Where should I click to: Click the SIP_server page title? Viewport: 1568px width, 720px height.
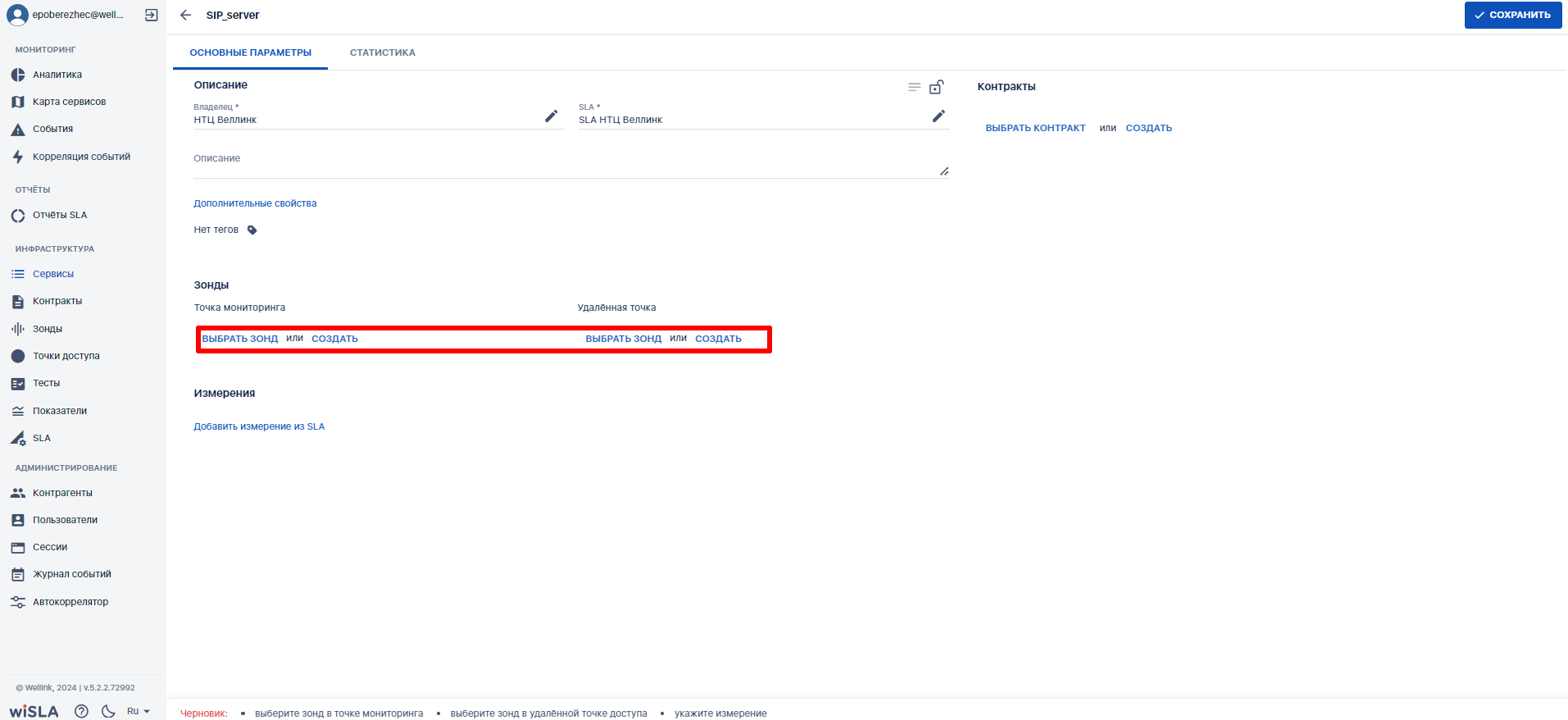233,15
